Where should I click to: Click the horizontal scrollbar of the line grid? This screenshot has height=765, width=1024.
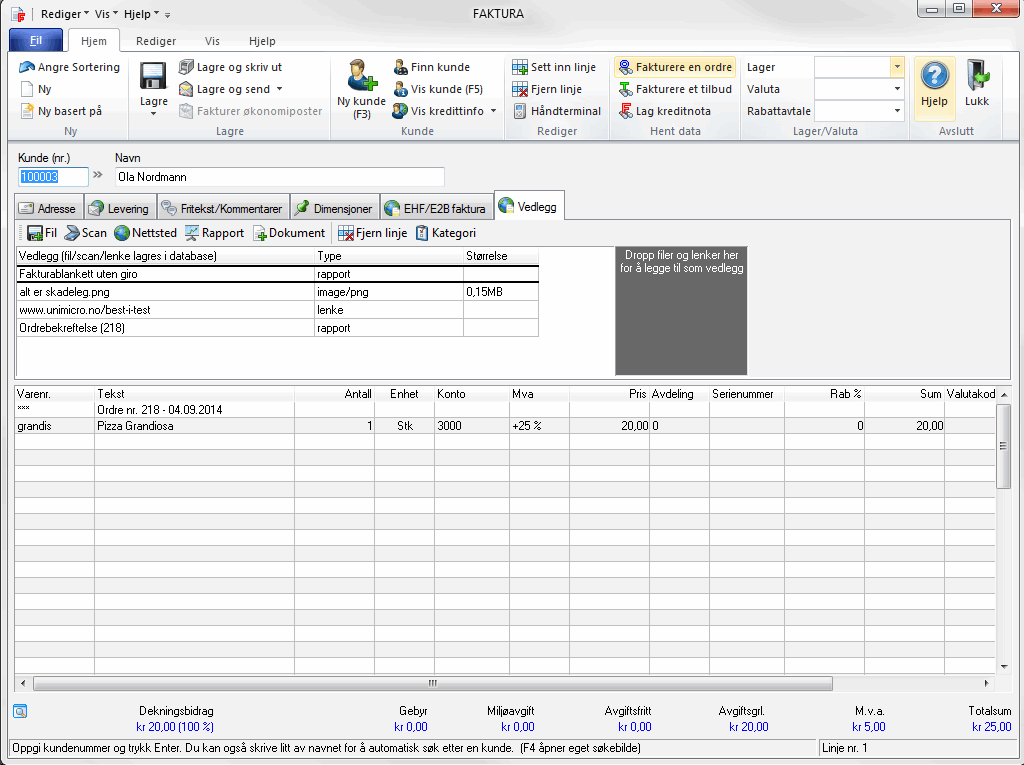(x=432, y=684)
